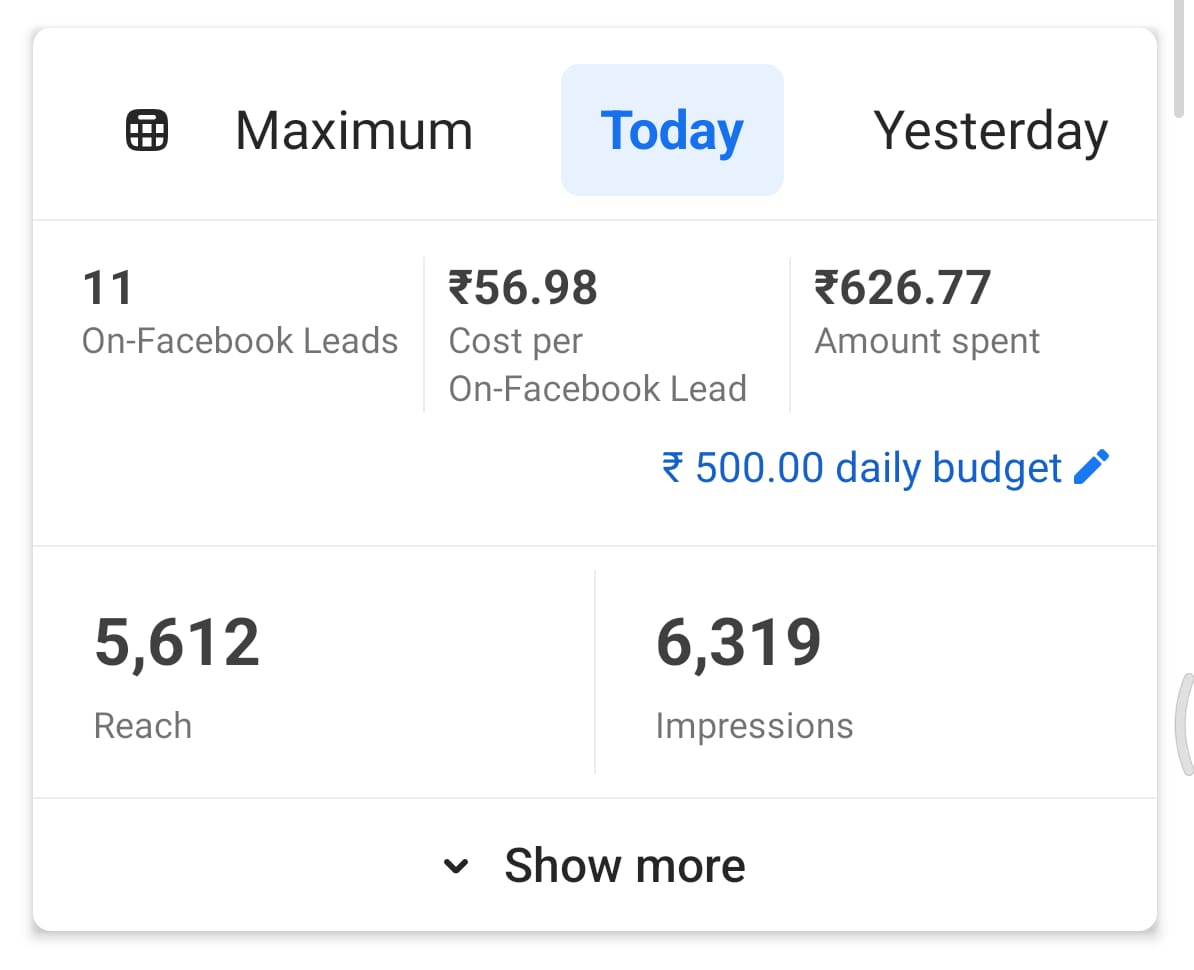Open the custom date range table icon
Image resolution: width=1194 pixels, height=970 pixels.
click(147, 131)
